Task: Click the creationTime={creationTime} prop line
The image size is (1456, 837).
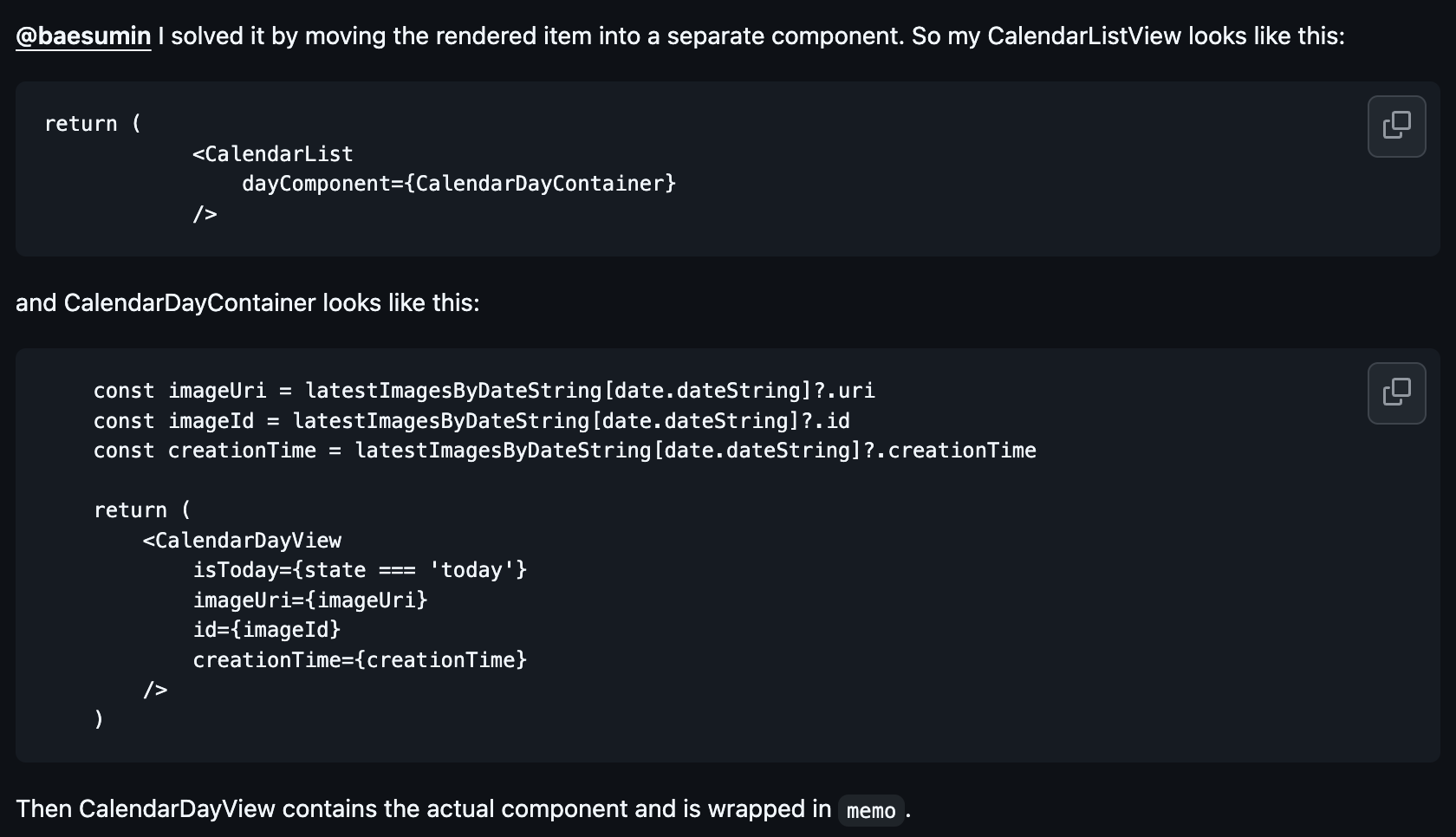Action: click(x=360, y=660)
